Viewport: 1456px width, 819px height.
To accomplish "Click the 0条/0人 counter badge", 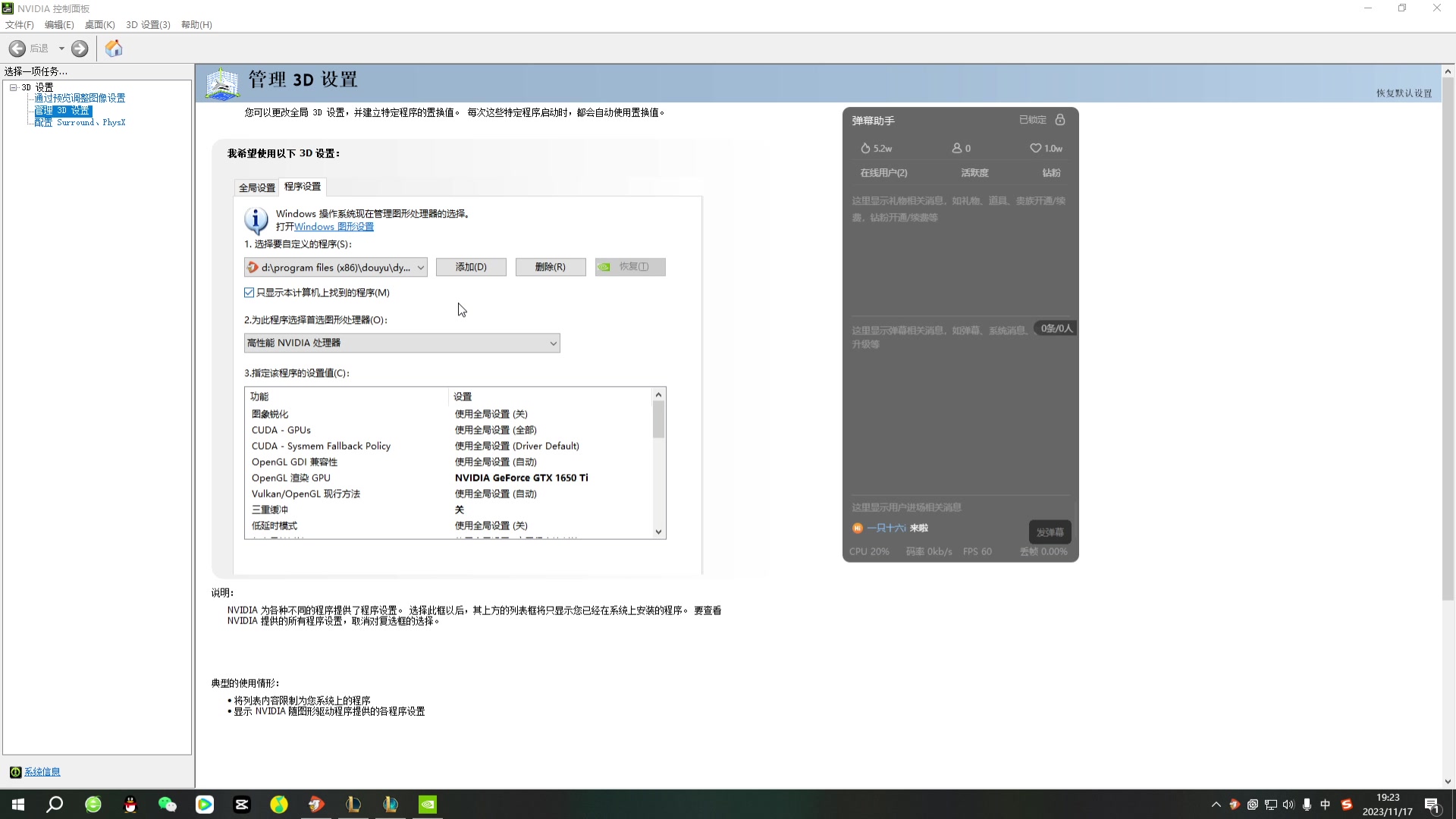I will [x=1056, y=328].
